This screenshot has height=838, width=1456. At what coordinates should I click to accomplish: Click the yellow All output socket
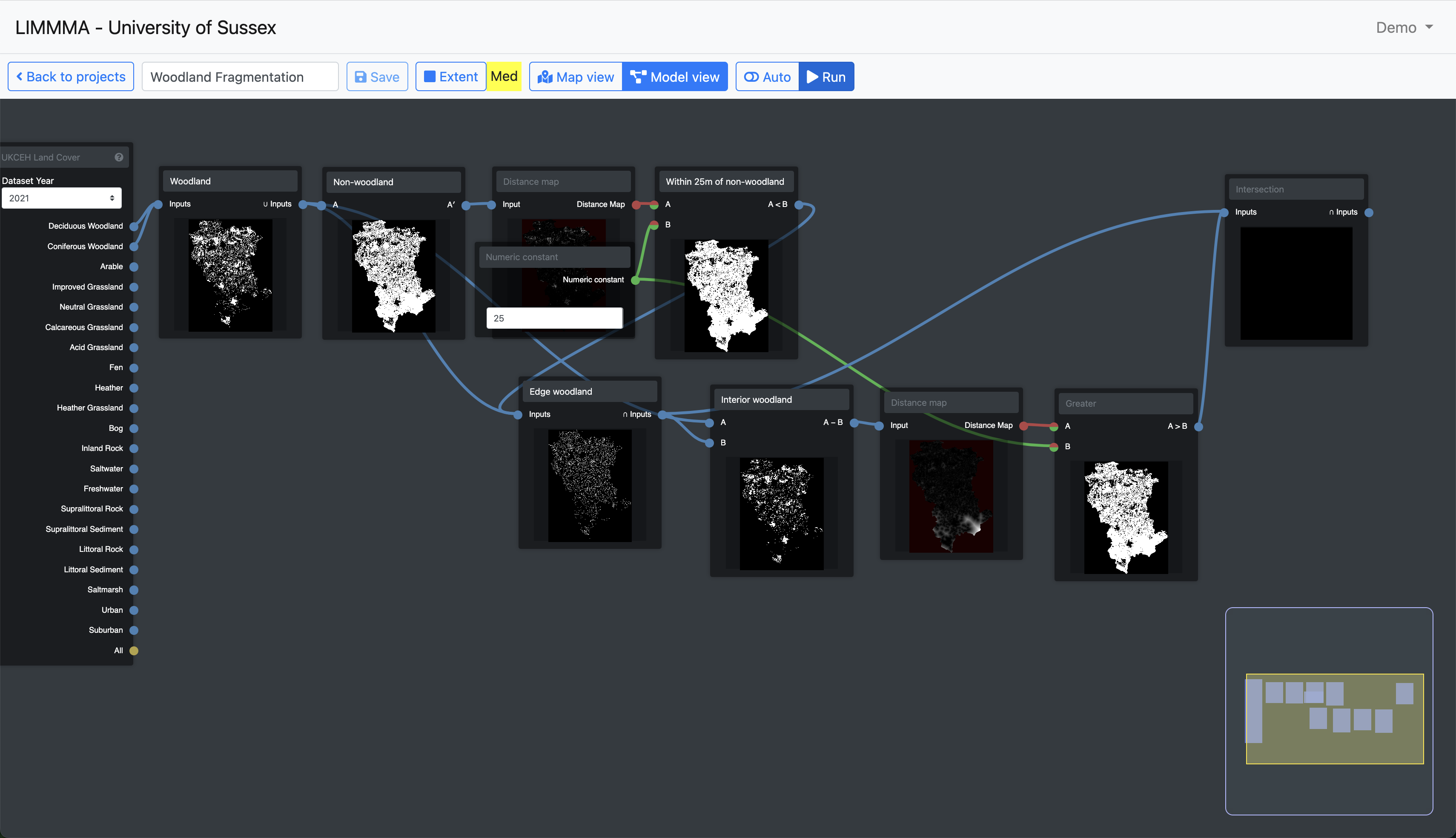tap(134, 651)
